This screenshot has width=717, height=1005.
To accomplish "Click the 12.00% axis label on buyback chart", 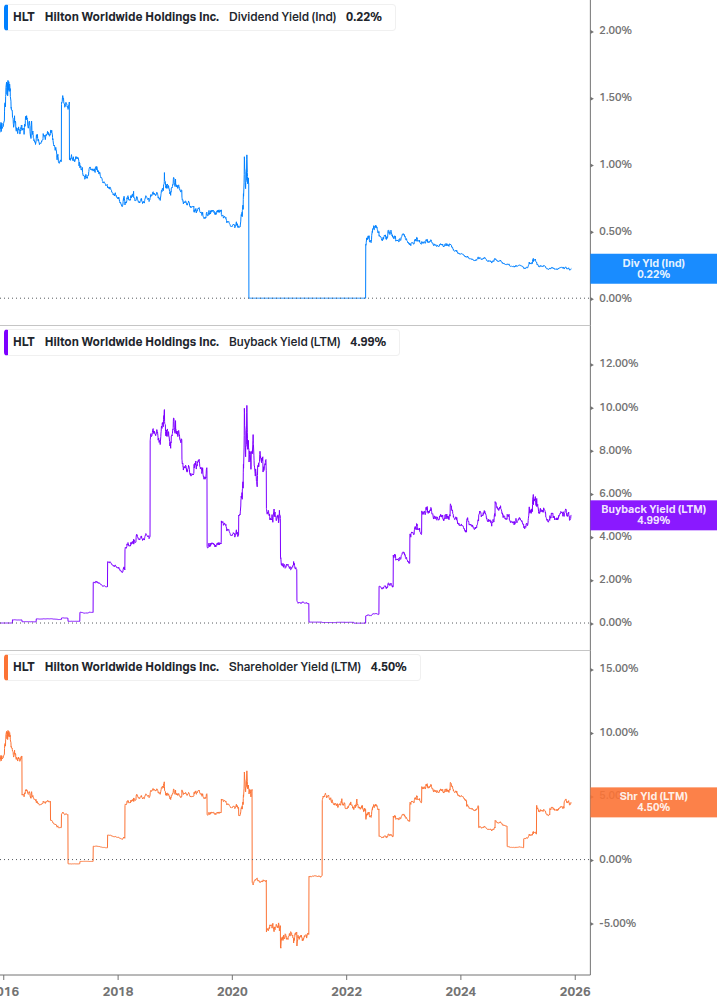I will click(618, 363).
